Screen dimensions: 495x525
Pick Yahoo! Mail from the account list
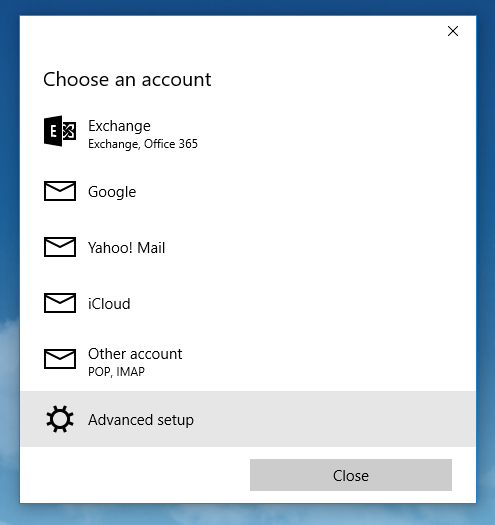point(248,247)
